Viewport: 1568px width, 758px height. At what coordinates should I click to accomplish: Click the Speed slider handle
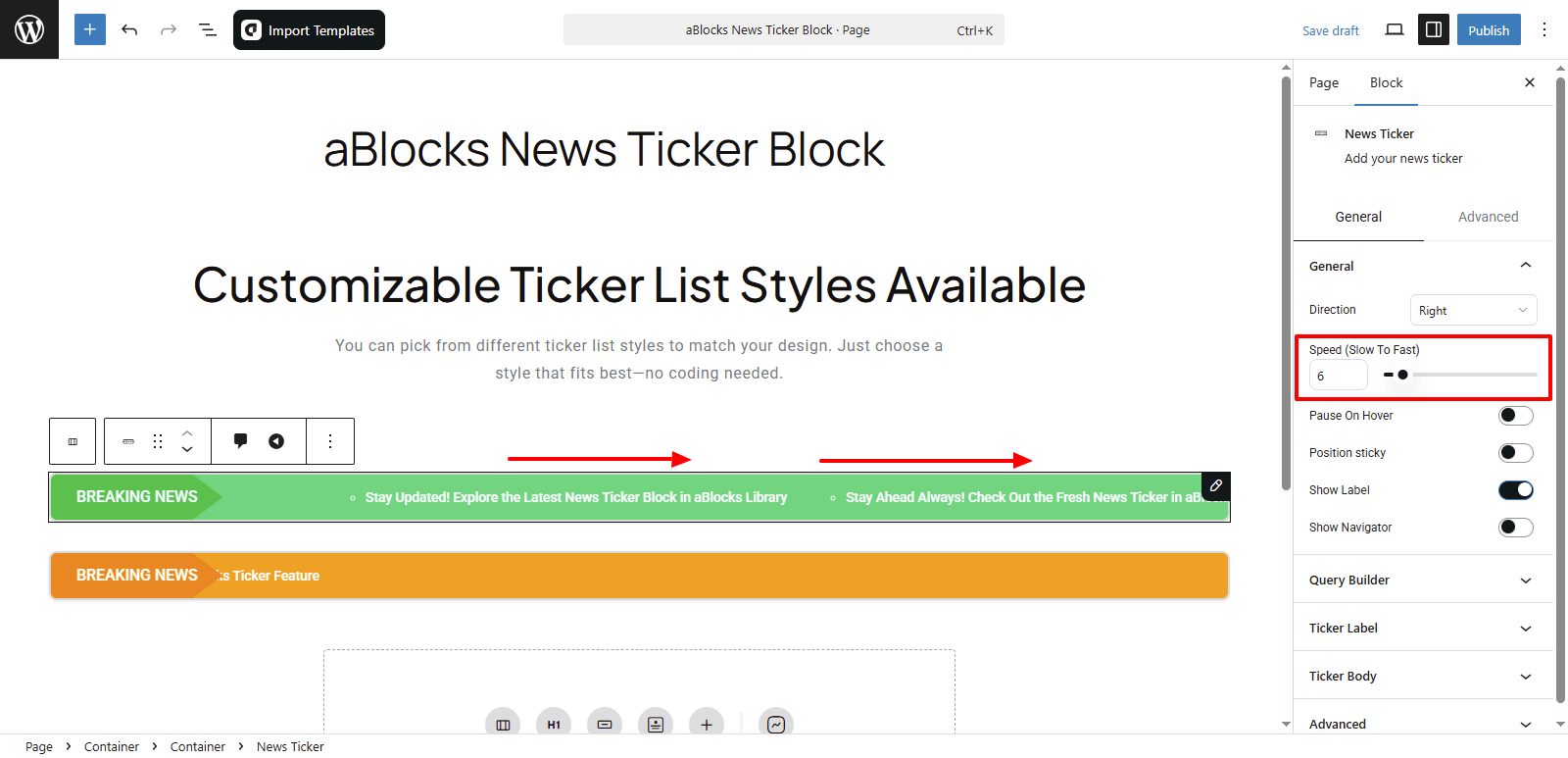pyautogui.click(x=1402, y=375)
